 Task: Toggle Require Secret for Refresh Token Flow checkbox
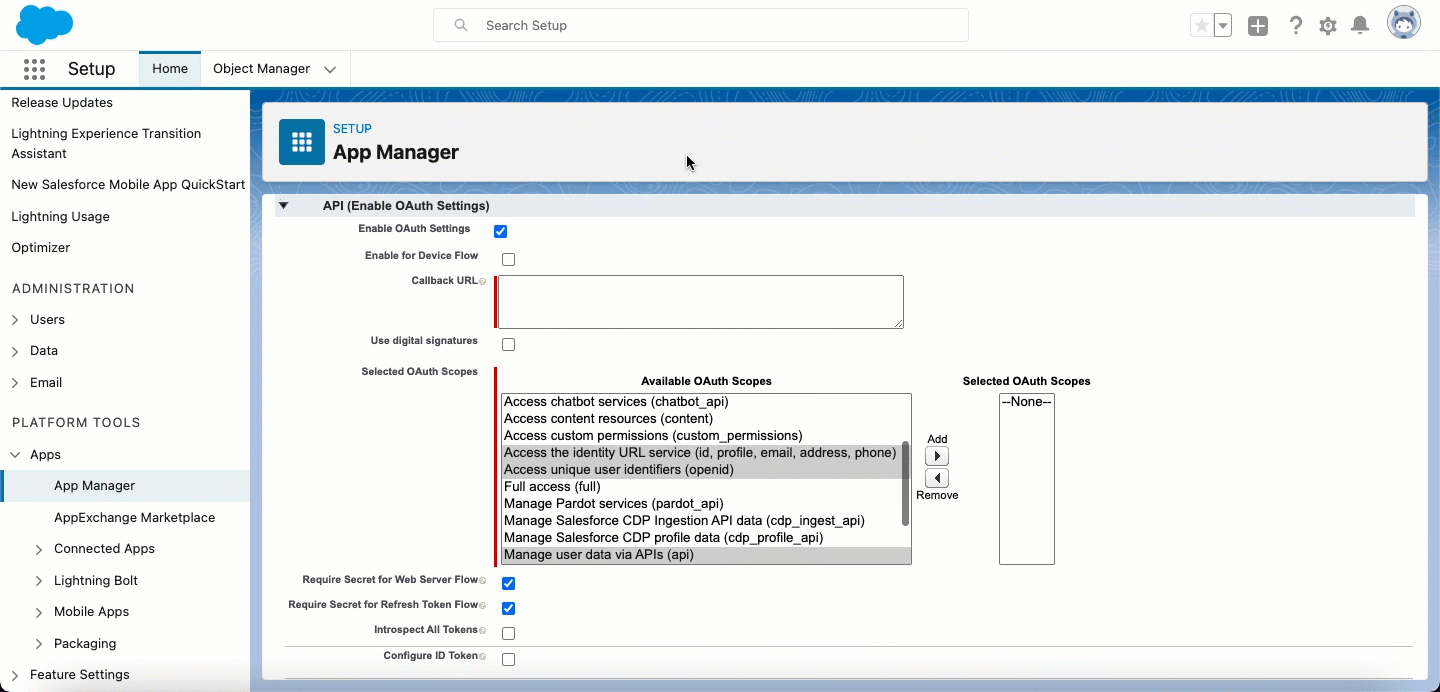pyautogui.click(x=508, y=609)
